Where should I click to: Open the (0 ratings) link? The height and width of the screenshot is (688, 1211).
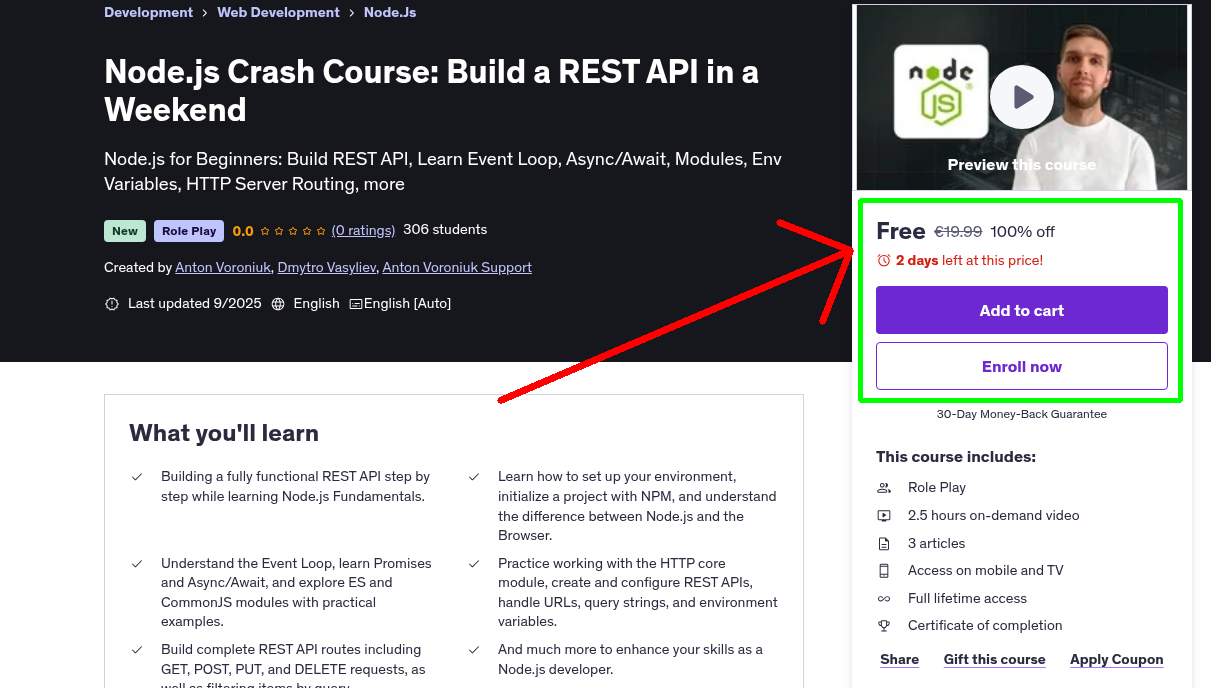pos(363,230)
